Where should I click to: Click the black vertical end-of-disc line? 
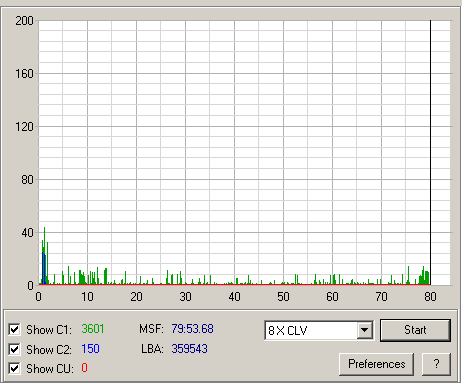click(430, 152)
